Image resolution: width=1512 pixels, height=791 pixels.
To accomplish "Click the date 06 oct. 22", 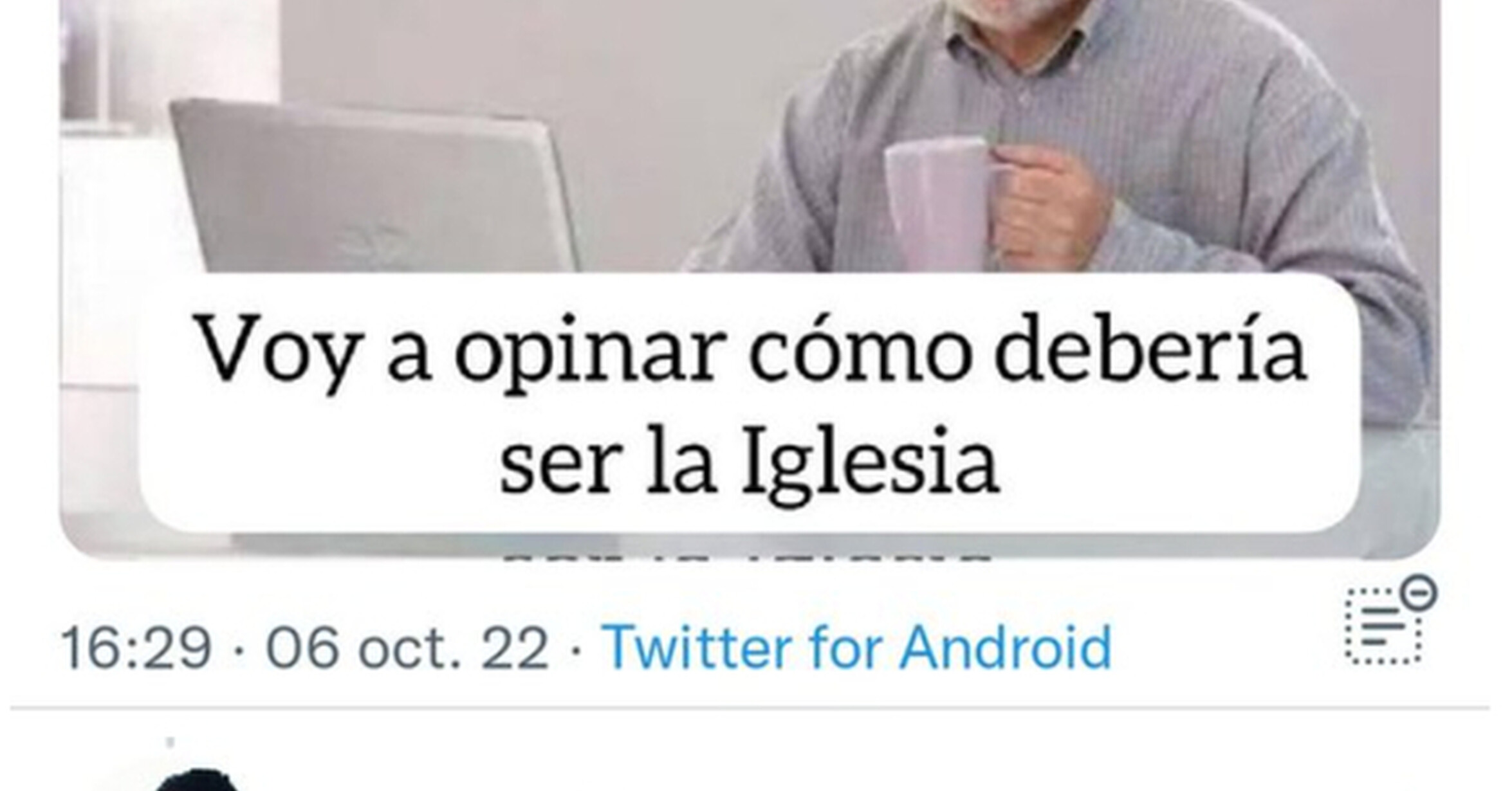I will 407,648.
